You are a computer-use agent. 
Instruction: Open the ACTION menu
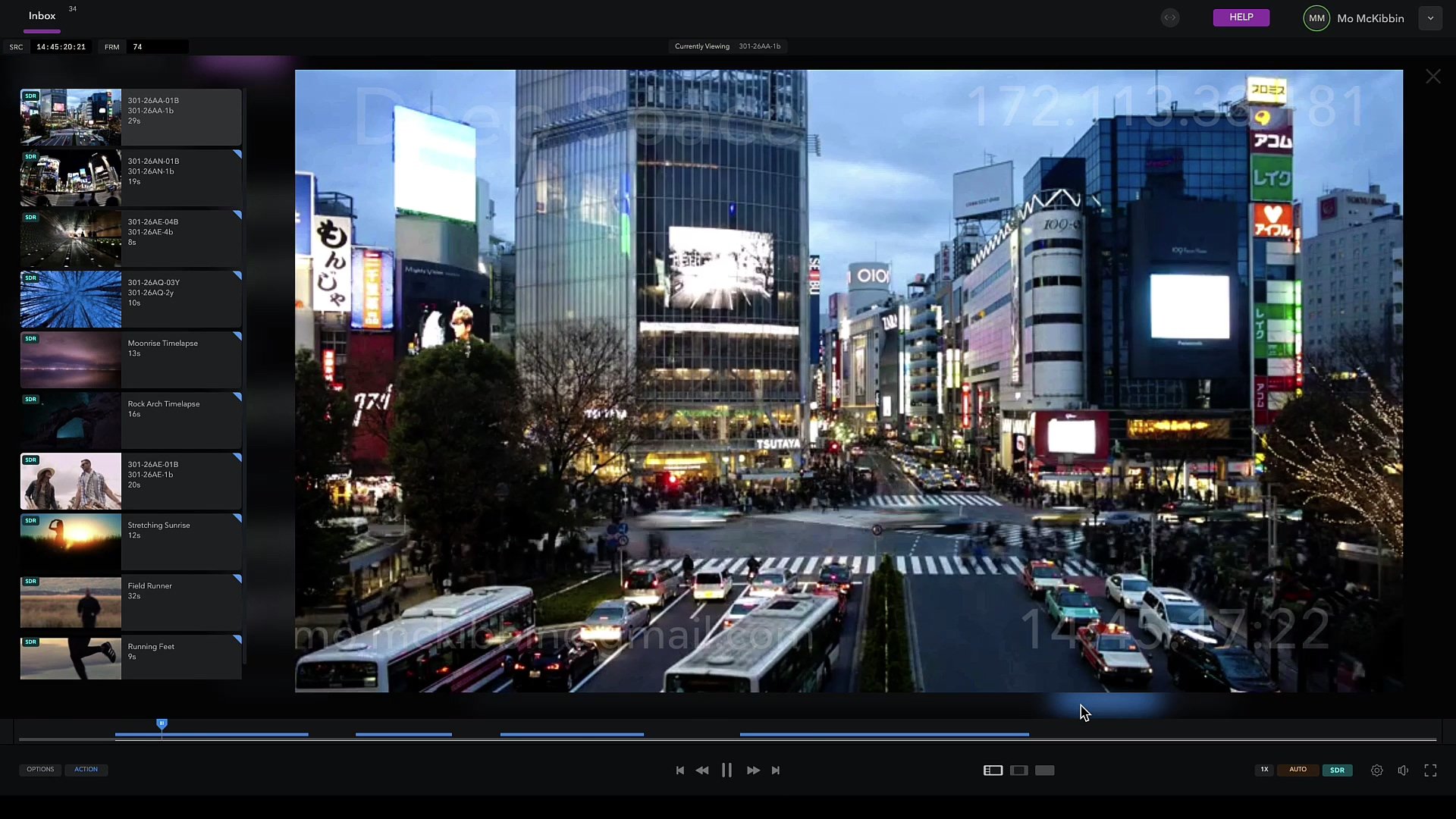point(86,769)
